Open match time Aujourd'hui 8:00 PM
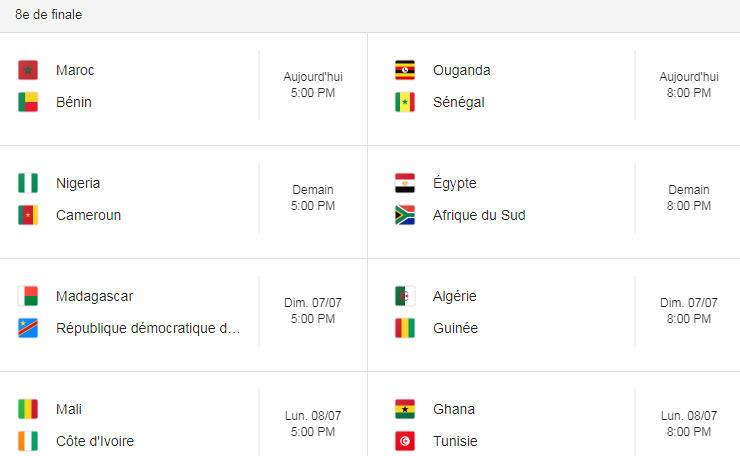This screenshot has height=456, width=740. 689,85
